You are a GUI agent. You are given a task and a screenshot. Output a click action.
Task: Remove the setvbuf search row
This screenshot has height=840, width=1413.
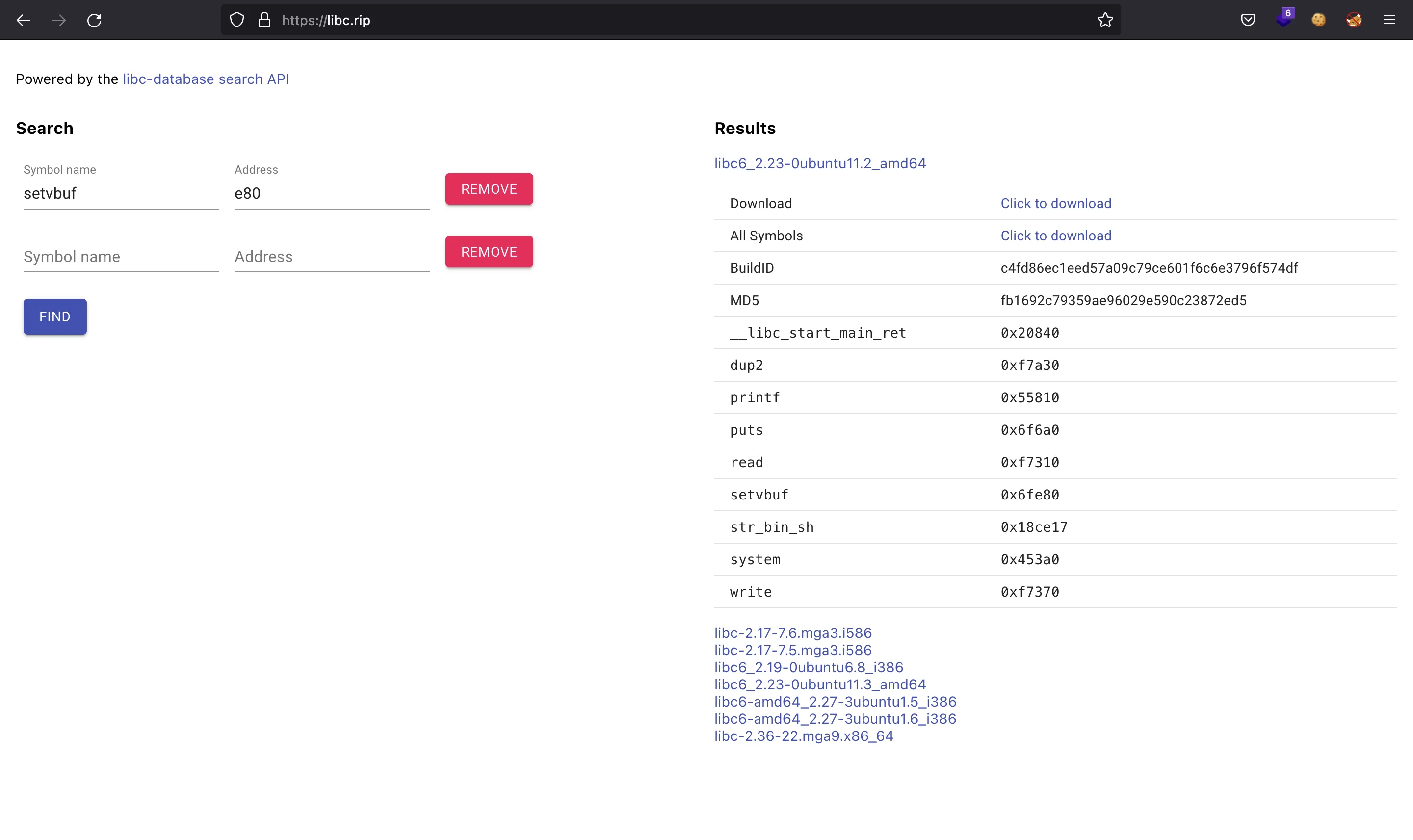click(x=489, y=189)
